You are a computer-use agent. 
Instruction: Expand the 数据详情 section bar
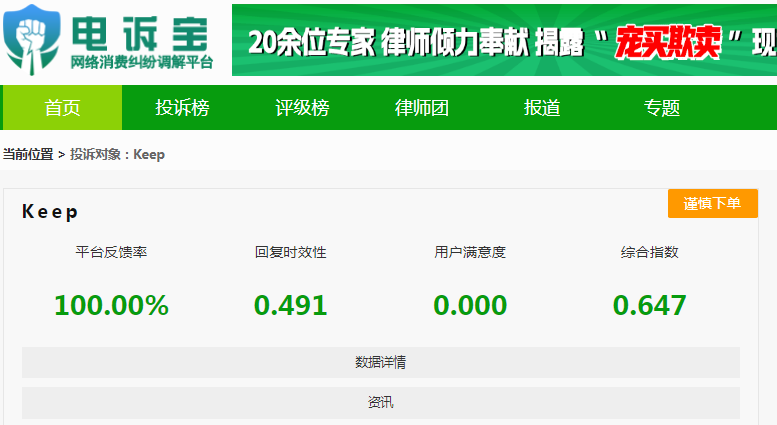coord(381,363)
